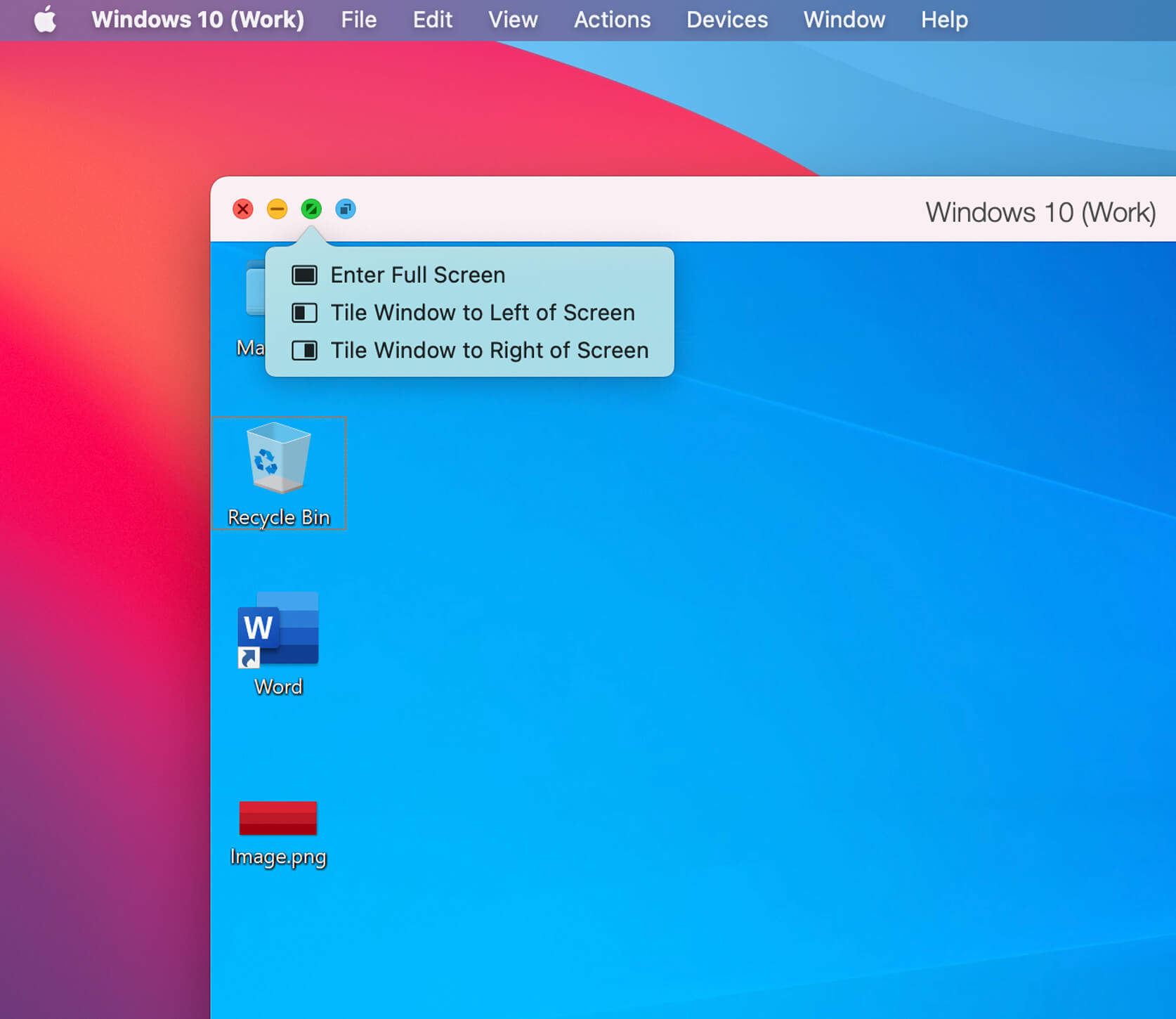Screen dimensions: 1176x1019
Task: Open the View menu
Action: pos(513,20)
